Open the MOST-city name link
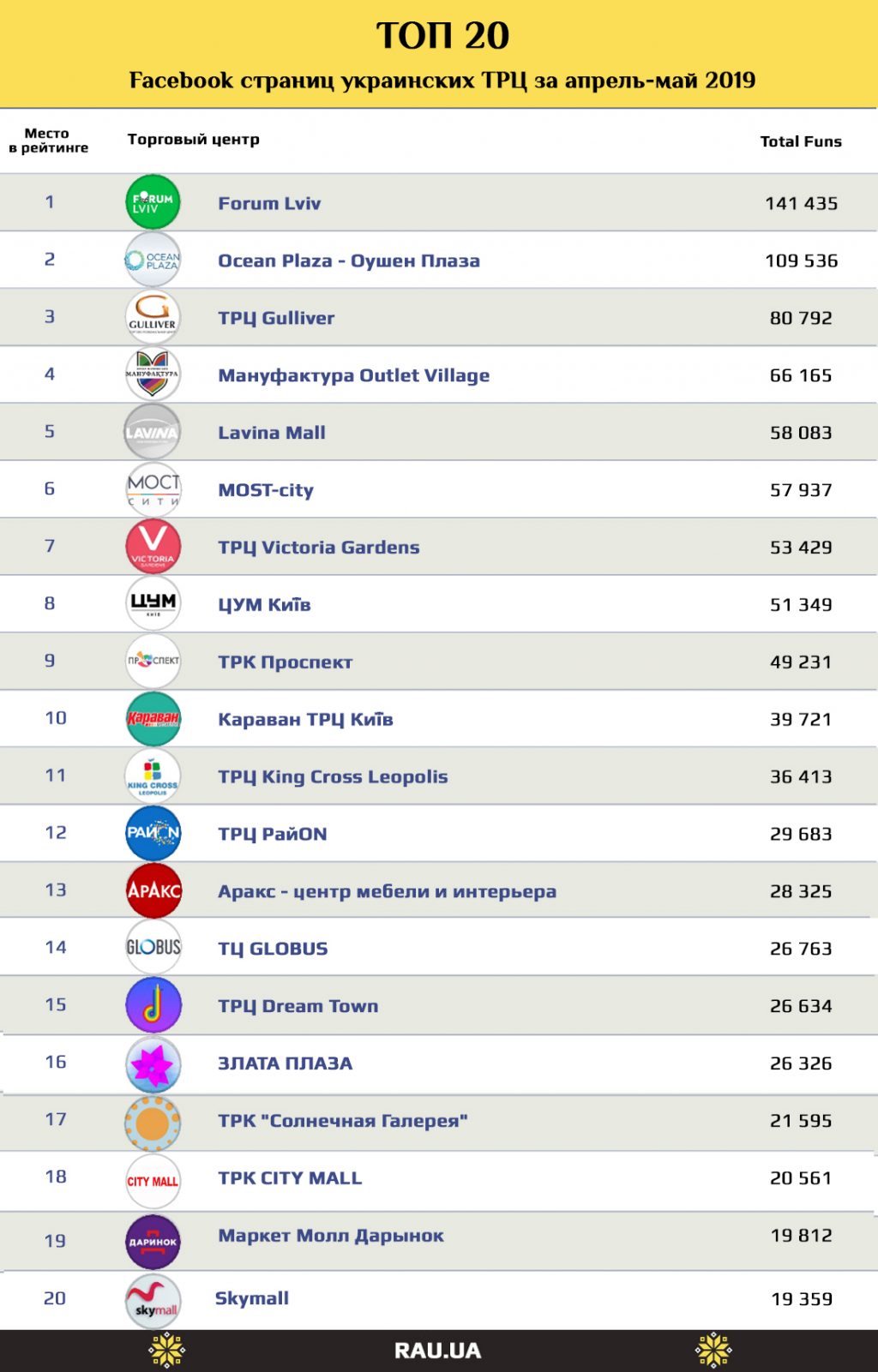 [x=266, y=490]
